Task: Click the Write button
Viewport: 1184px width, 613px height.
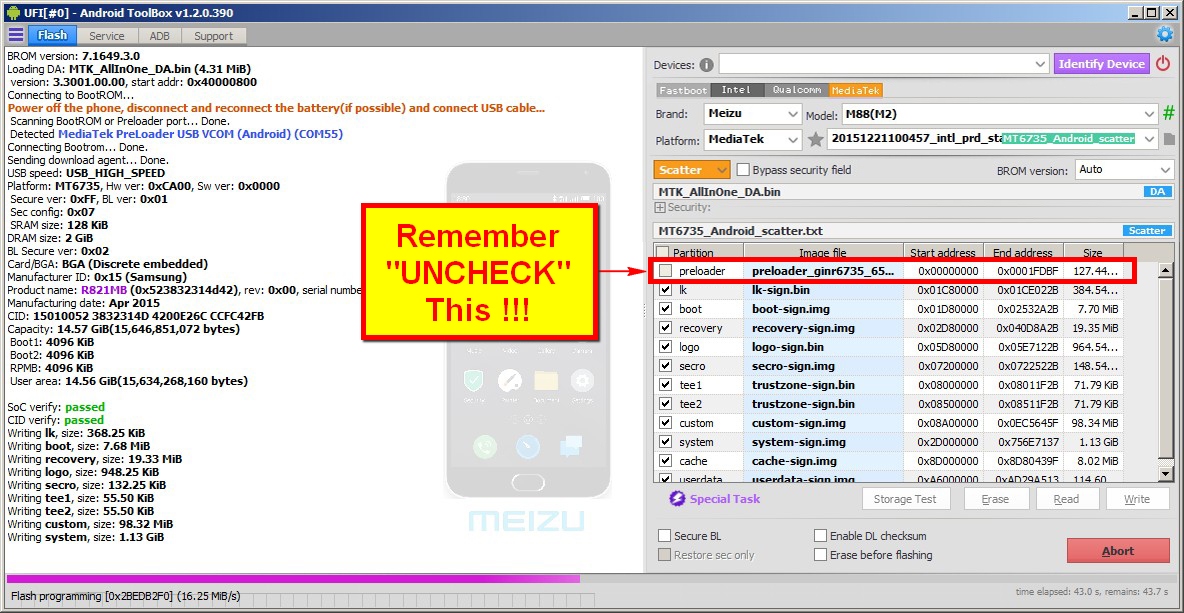Action: (1137, 499)
